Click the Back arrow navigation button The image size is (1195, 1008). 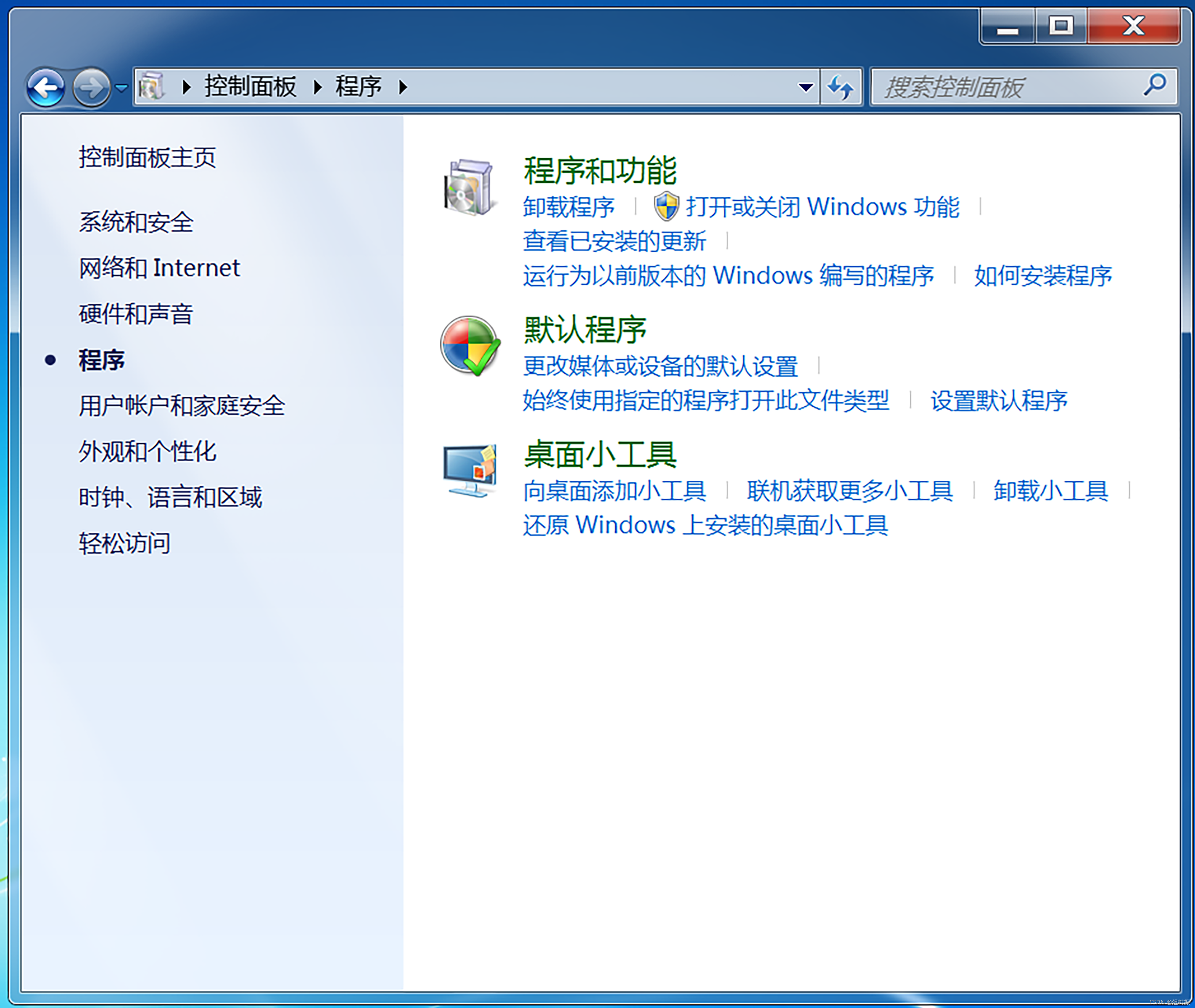click(46, 87)
